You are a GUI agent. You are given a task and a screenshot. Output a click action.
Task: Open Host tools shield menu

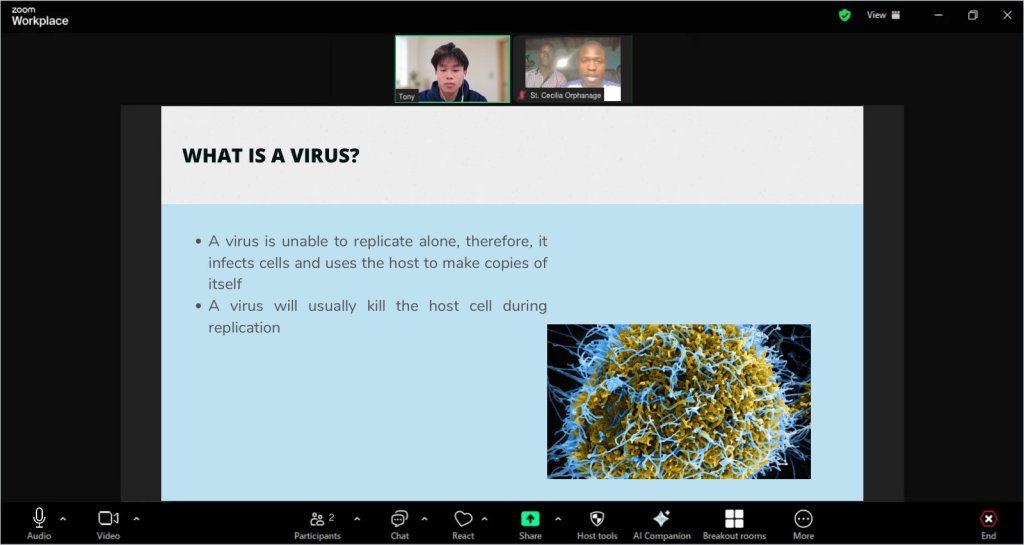pos(597,524)
